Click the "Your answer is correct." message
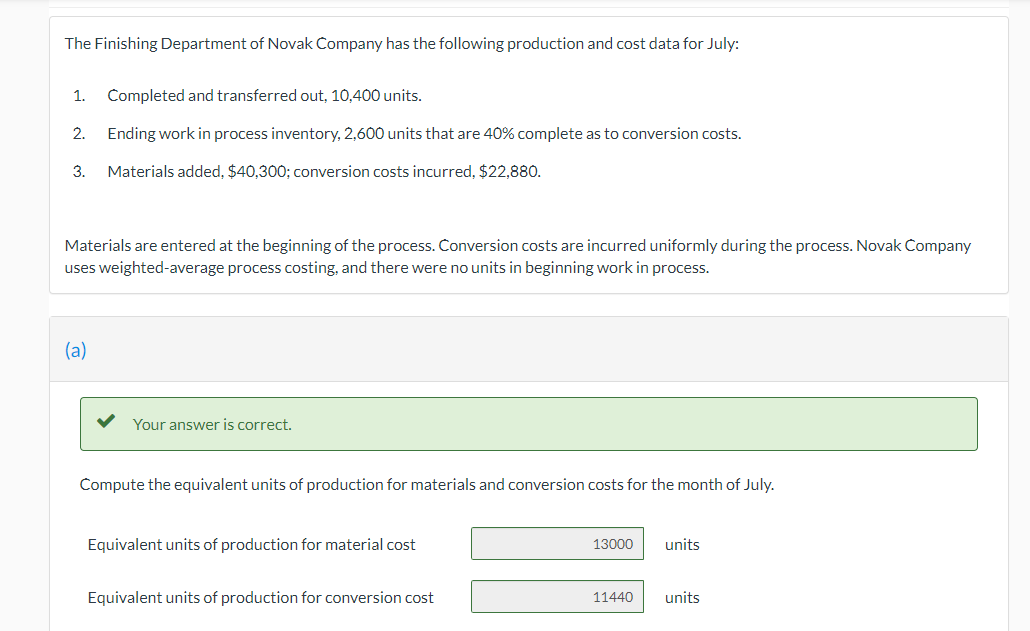The image size is (1030, 631). [212, 424]
